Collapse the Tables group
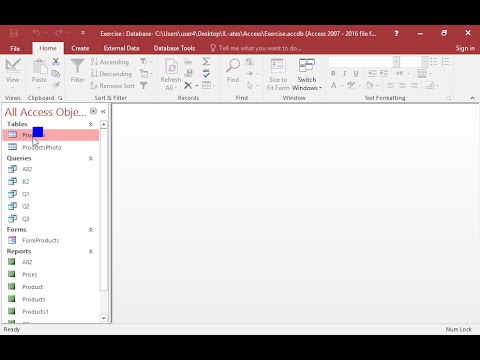The image size is (480, 360). click(x=91, y=124)
